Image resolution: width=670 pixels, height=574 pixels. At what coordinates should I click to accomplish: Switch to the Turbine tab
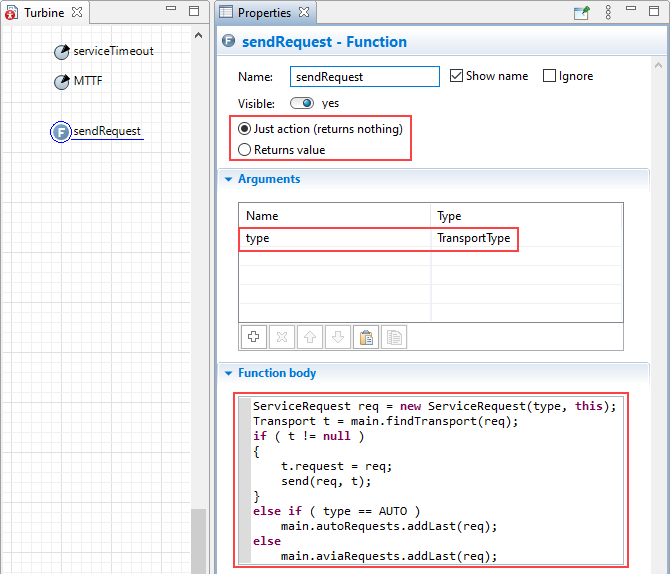pyautogui.click(x=44, y=13)
